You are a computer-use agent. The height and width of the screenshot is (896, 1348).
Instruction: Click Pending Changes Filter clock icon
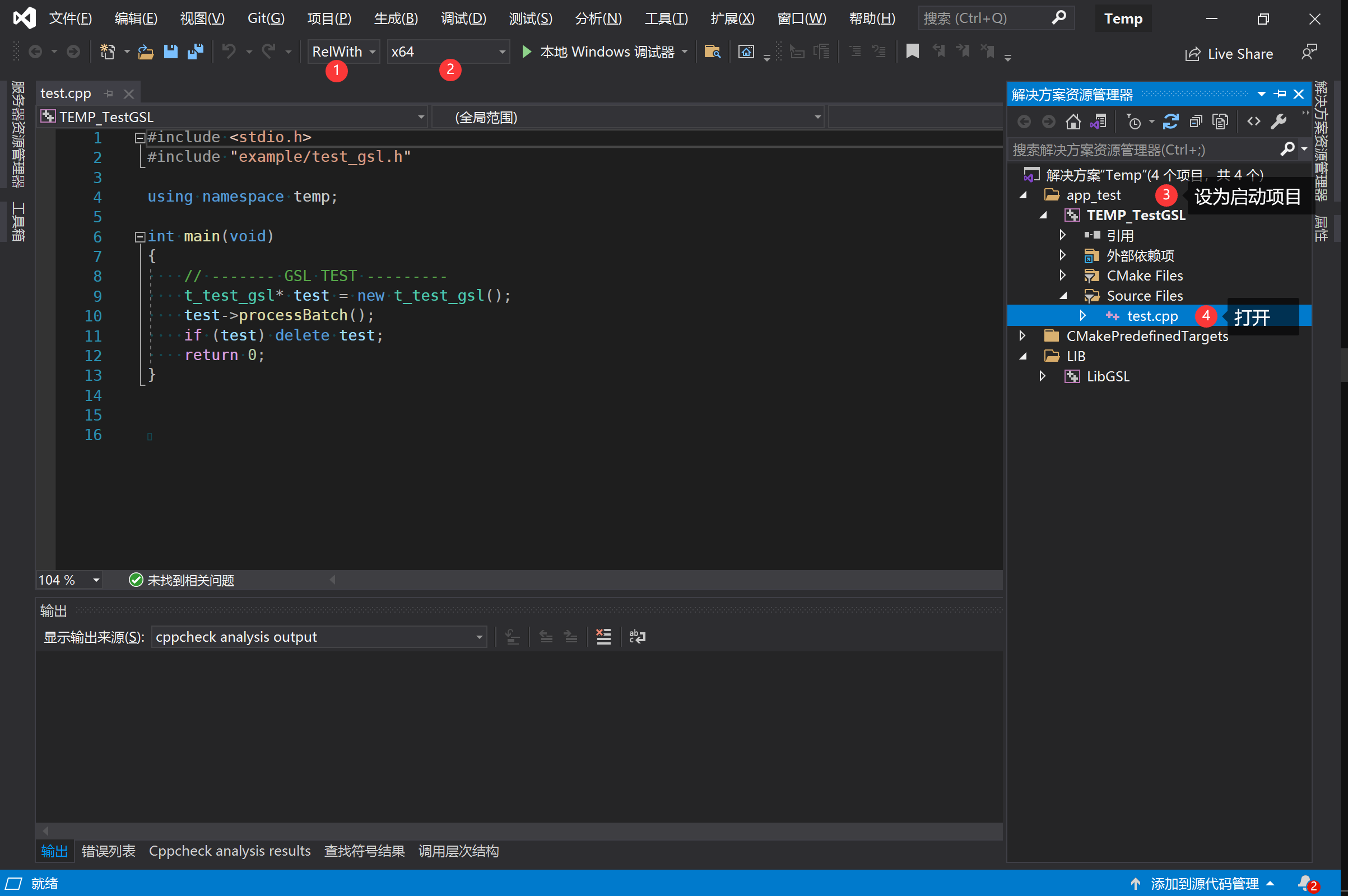(x=1133, y=122)
